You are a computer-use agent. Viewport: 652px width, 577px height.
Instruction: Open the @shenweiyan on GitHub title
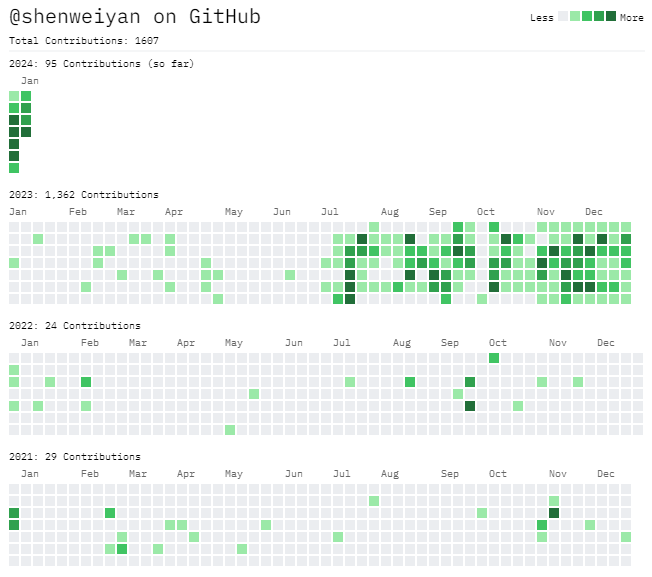click(x=136, y=17)
